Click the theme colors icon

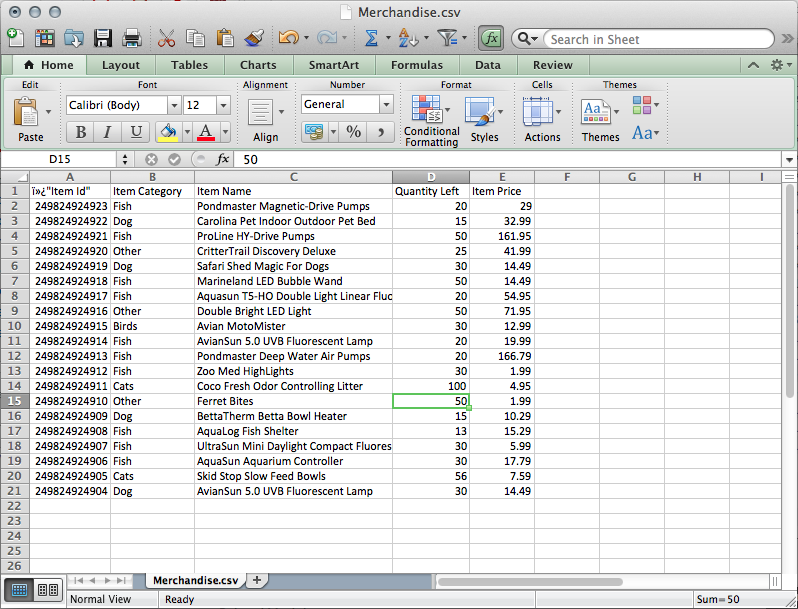tap(642, 105)
